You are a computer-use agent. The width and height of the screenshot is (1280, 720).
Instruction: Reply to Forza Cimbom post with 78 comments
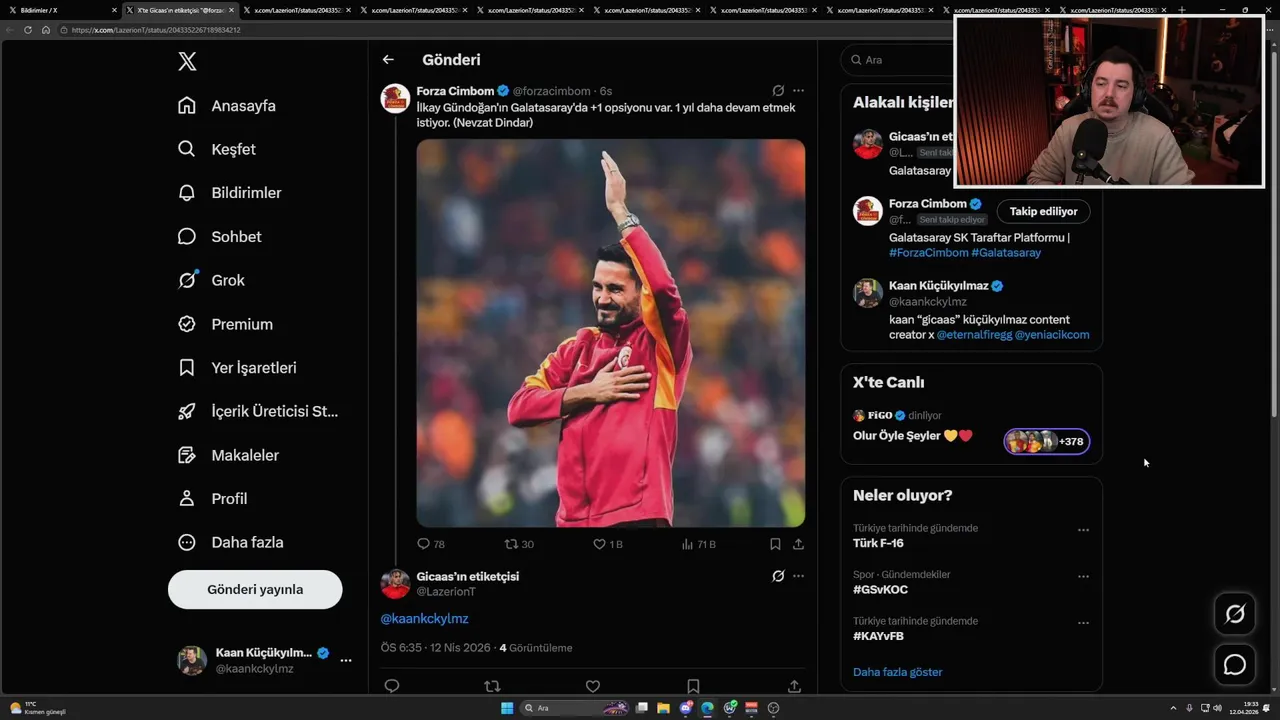tap(431, 544)
